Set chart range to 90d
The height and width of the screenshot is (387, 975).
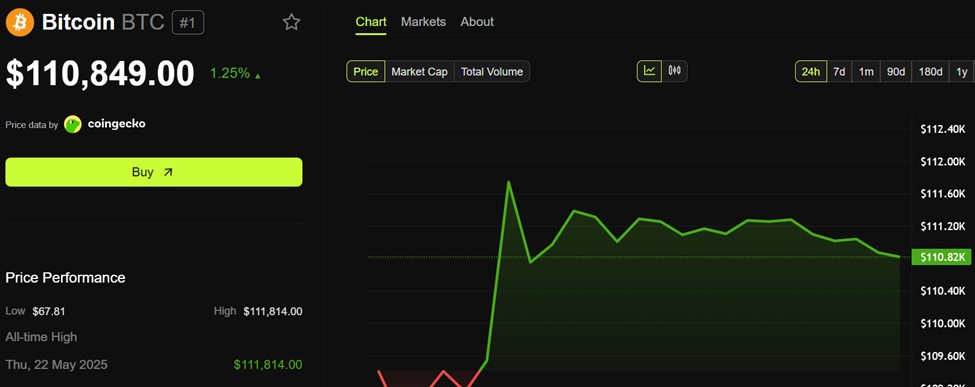[x=895, y=72]
